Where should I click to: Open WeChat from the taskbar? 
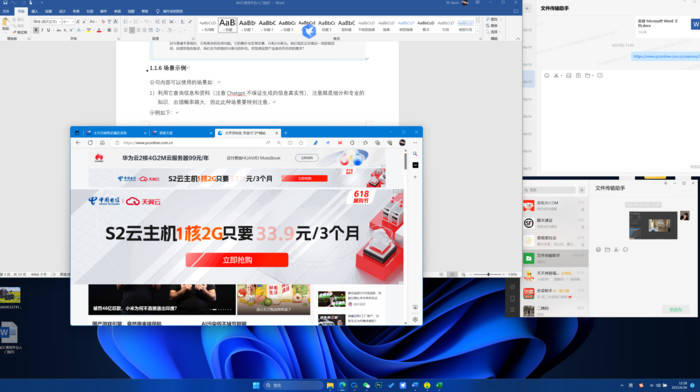[x=367, y=385]
